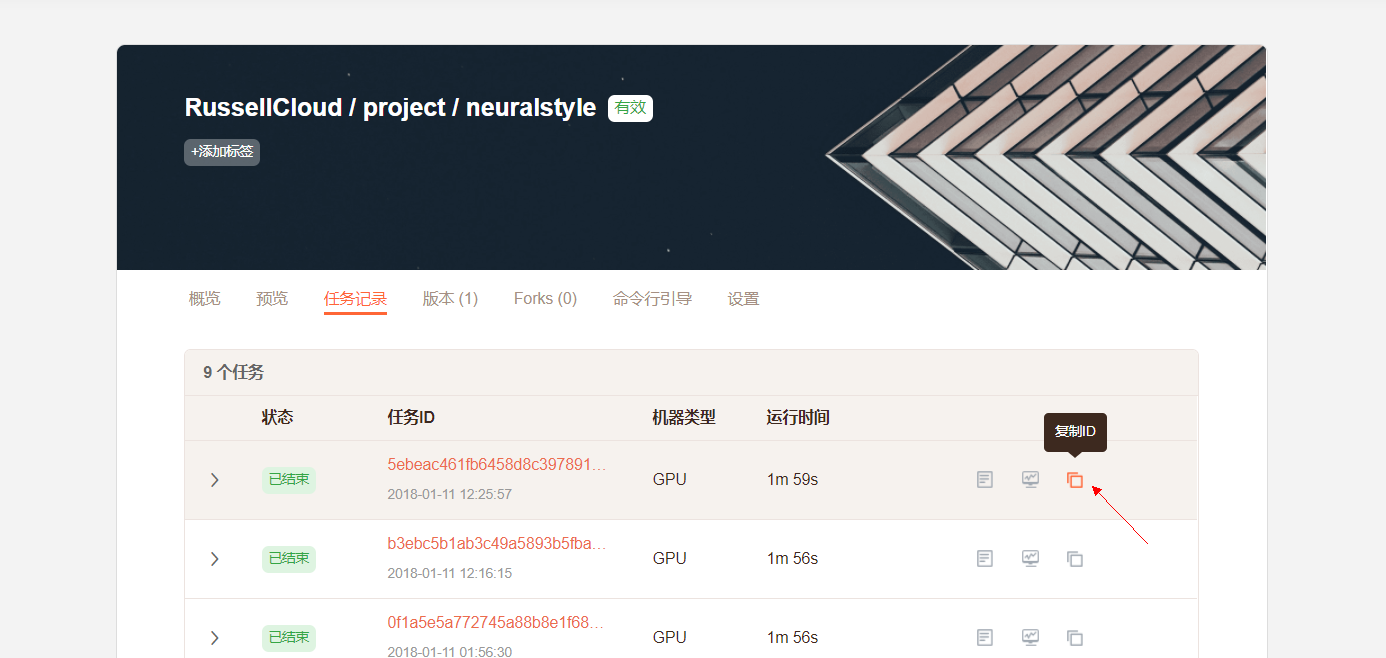Expand the row of task 0f1a5e5a772745a88b8e1f68

(214, 638)
